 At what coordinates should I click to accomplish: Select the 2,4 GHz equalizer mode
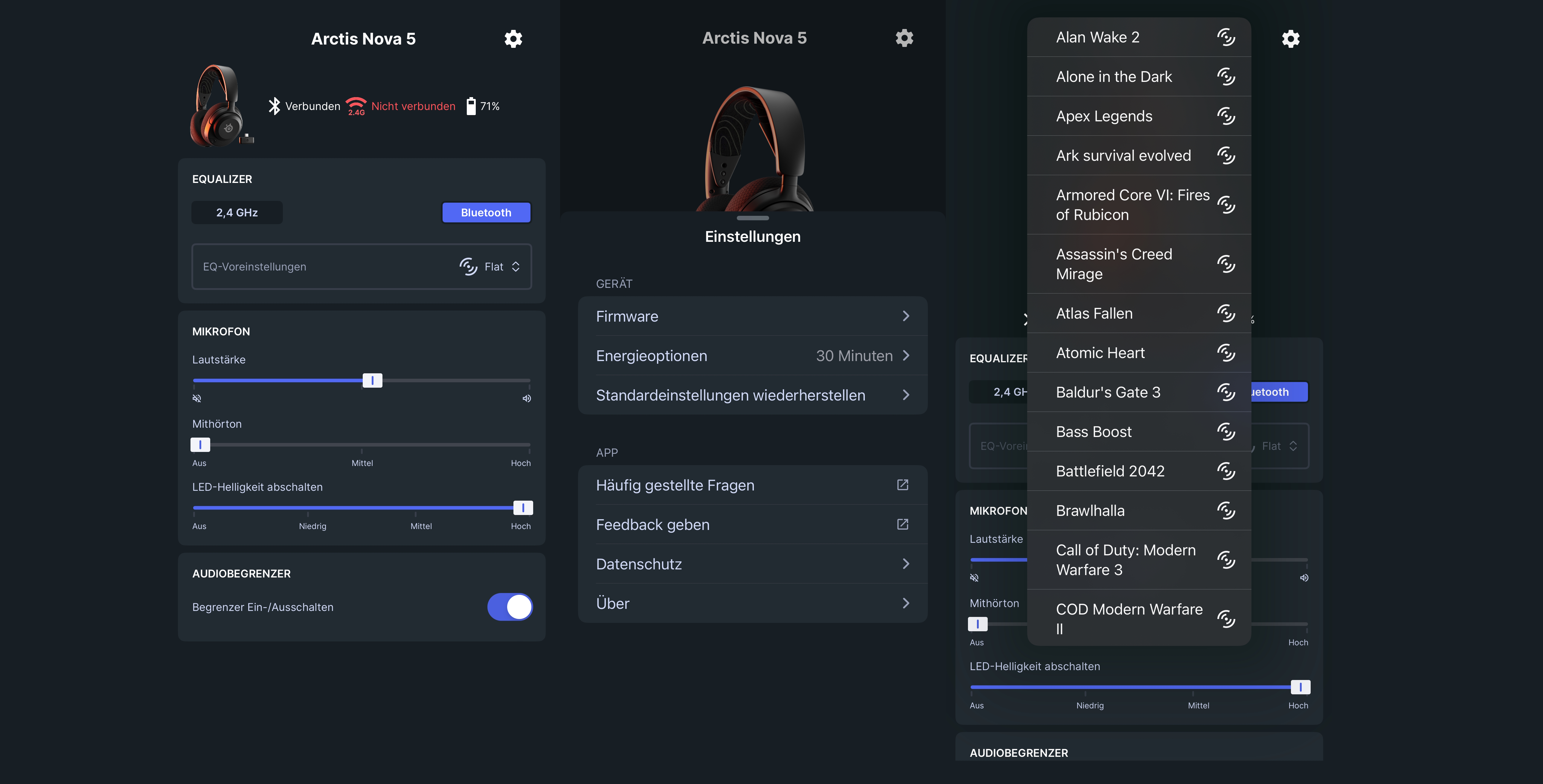click(237, 213)
